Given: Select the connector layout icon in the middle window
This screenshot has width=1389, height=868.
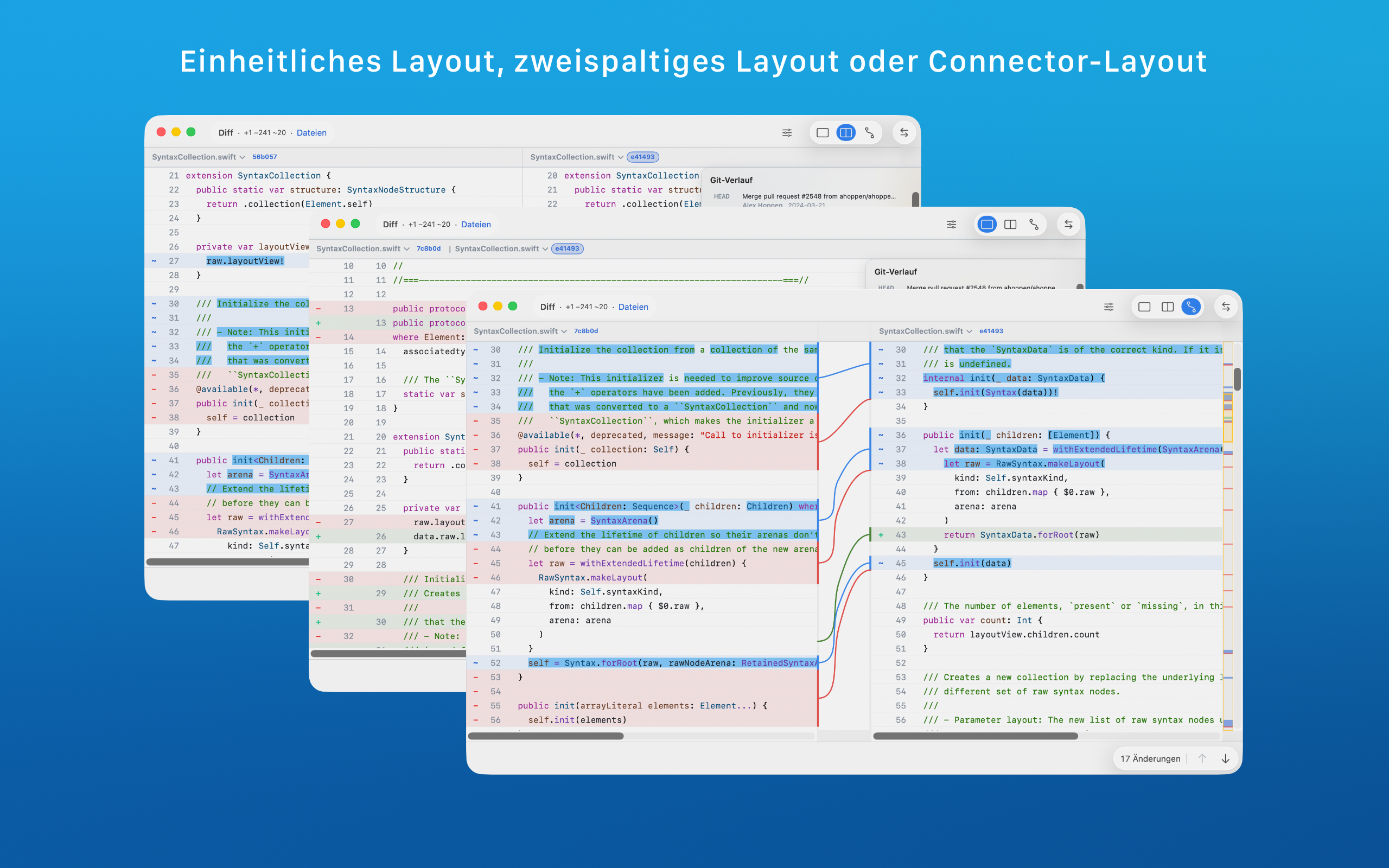Looking at the screenshot, I should 1034,225.
